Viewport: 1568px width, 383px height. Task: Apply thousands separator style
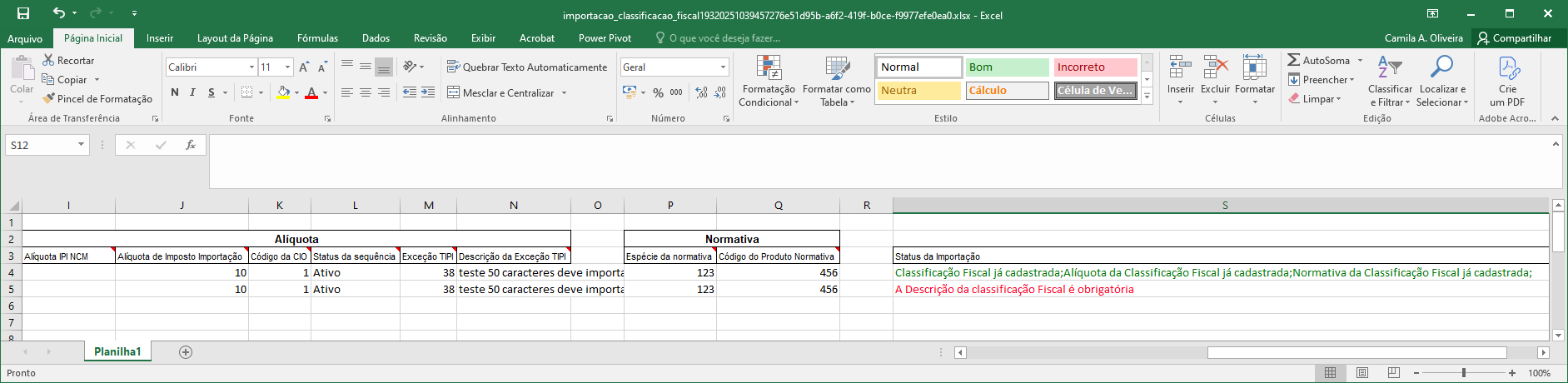tap(676, 92)
